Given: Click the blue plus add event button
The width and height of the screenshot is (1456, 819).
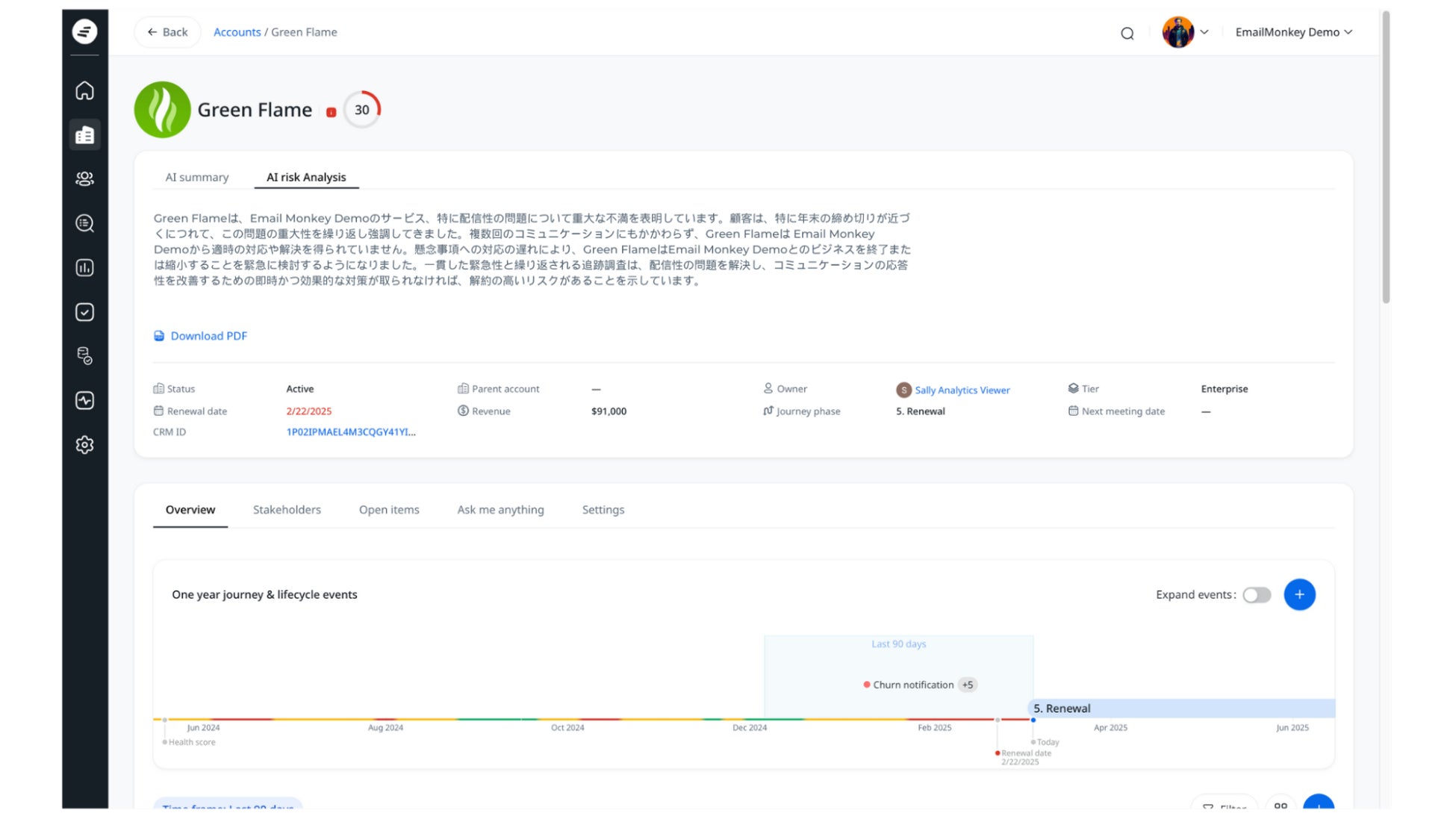Looking at the screenshot, I should coord(1298,595).
